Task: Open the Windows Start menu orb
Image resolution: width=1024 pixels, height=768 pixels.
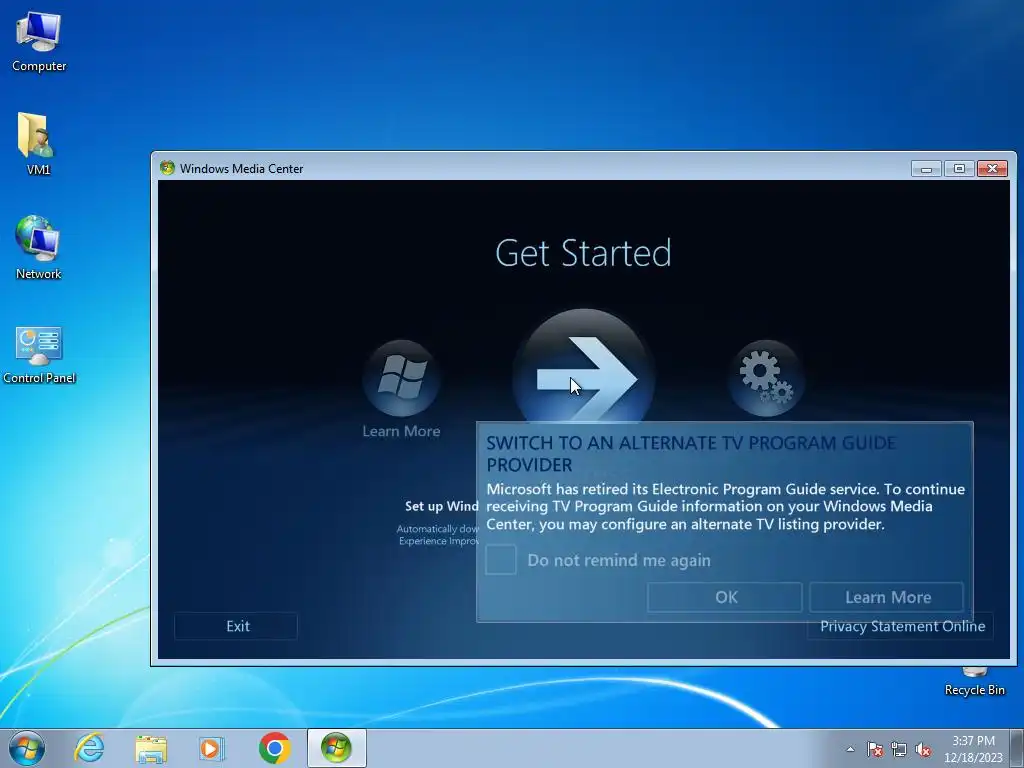Action: coord(27,748)
